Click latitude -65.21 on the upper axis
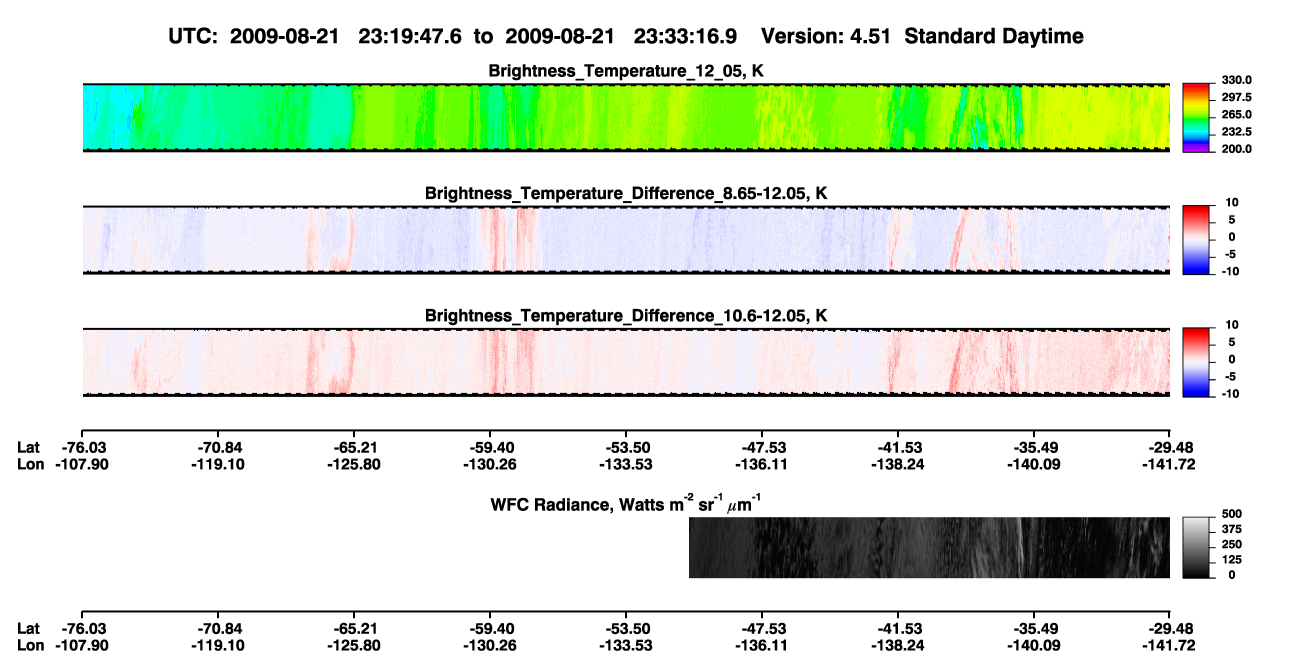The image size is (1300, 667). point(354,448)
